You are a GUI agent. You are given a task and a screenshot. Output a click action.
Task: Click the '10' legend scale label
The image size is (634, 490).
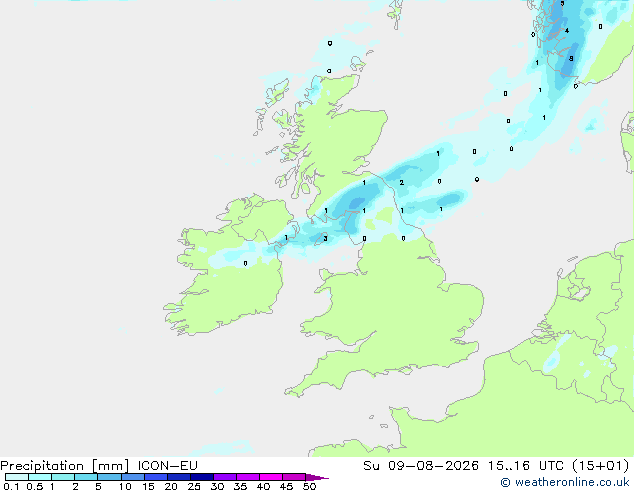tap(125, 486)
